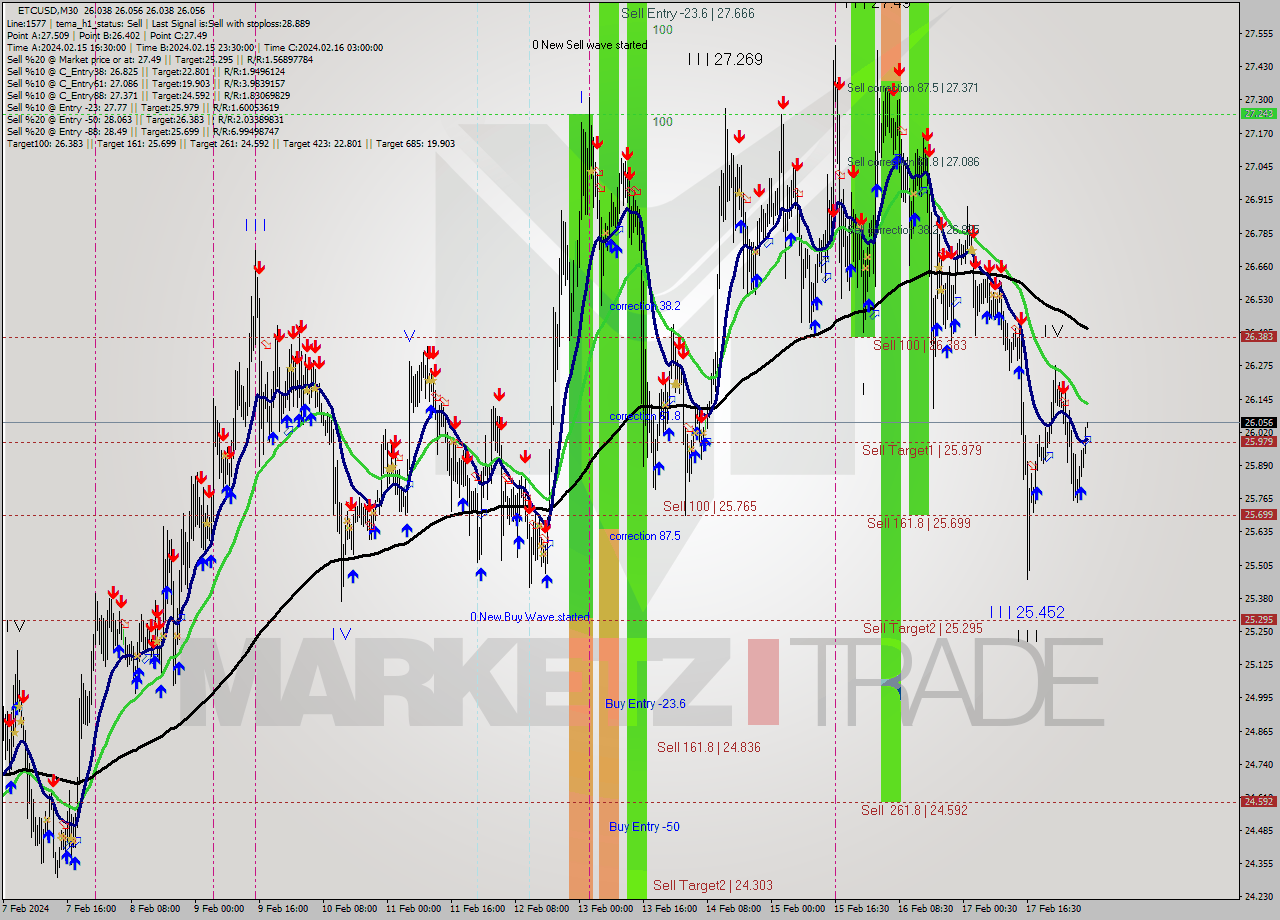This screenshot has height=920, width=1280.
Task: Click the 24.230 price scale value
Action: (x=1259, y=896)
